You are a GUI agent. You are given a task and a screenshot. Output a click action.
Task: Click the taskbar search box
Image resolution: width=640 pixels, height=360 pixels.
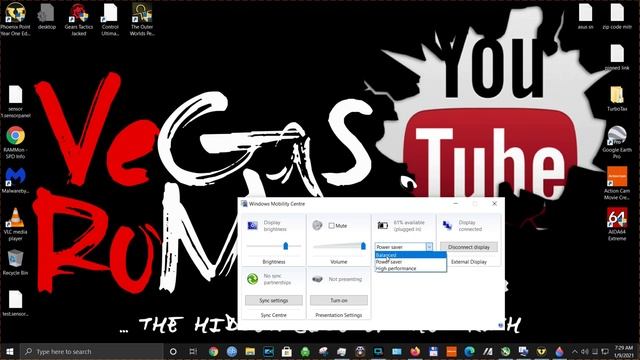point(91,351)
